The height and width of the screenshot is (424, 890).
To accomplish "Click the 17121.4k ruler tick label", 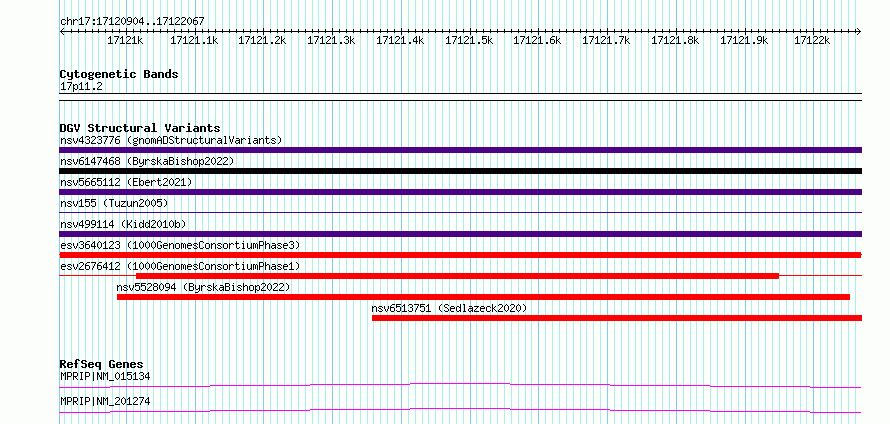I will point(400,40).
